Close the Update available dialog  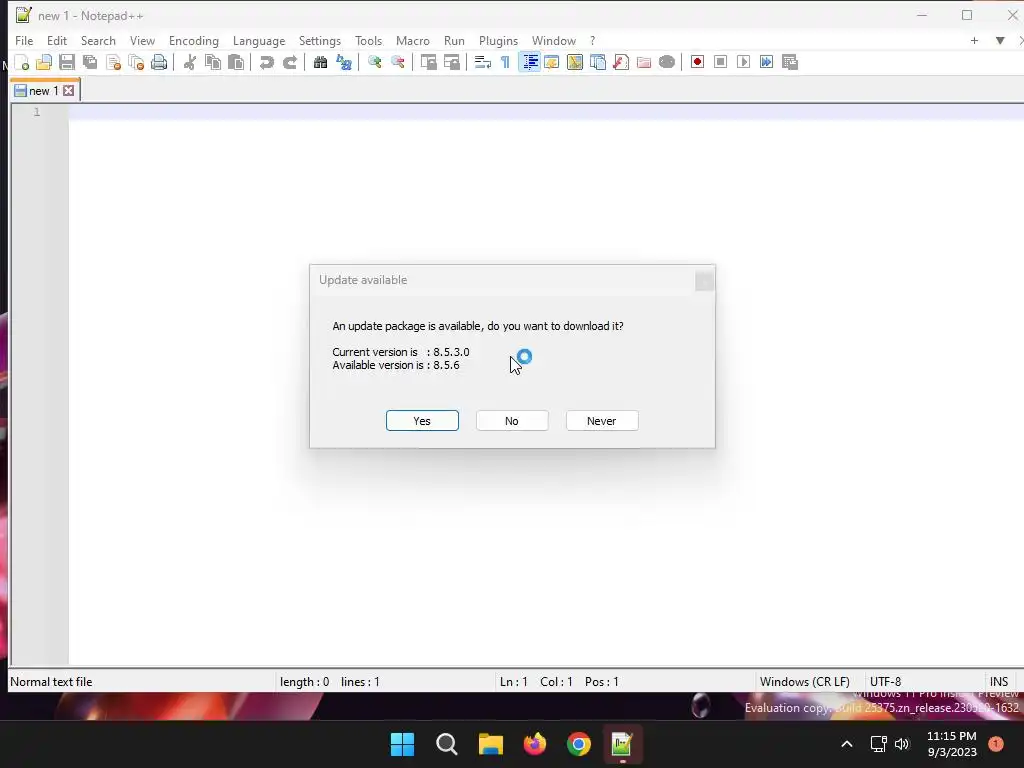704,281
